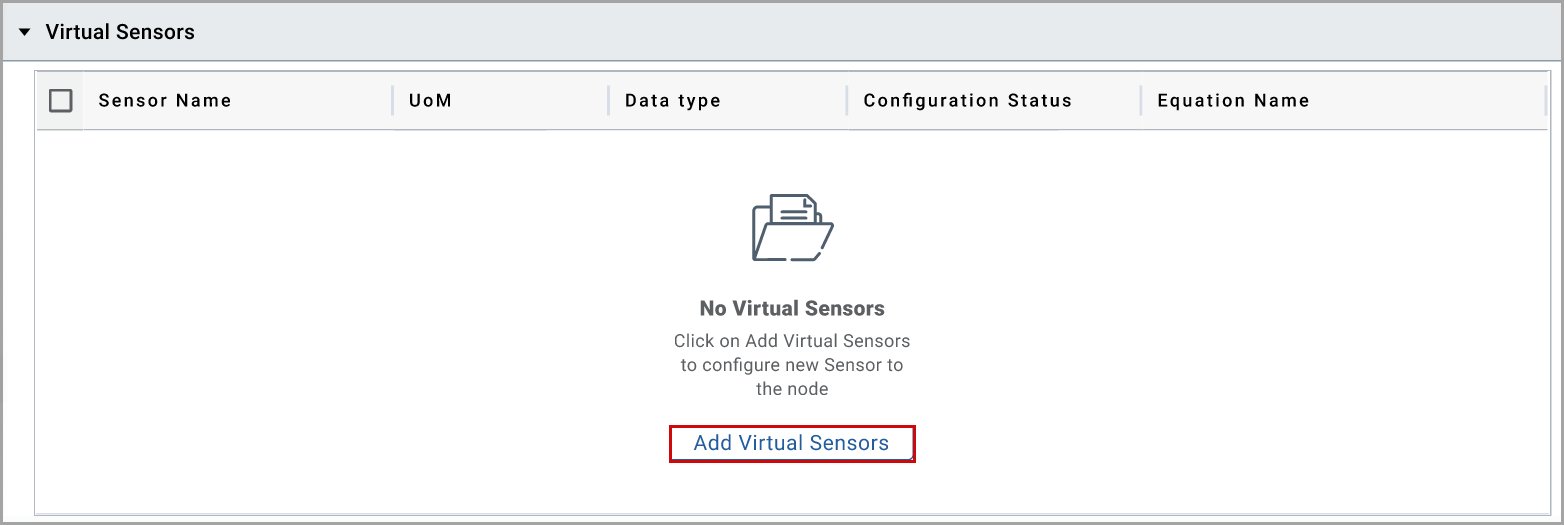Tick the select-all checkbox in table header
The image size is (1564, 525).
(61, 100)
